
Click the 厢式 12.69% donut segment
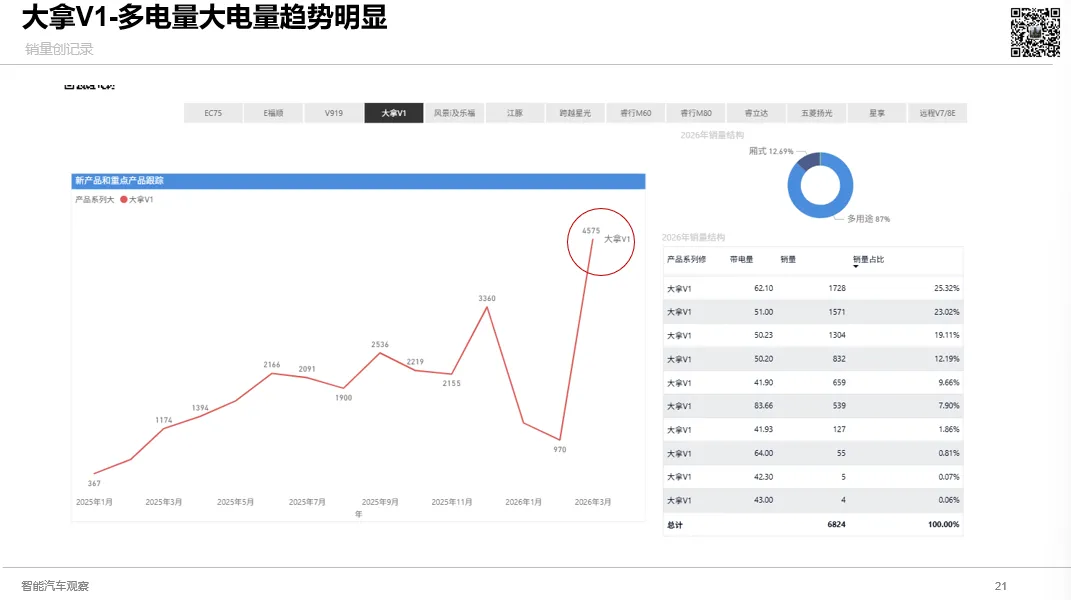point(810,162)
